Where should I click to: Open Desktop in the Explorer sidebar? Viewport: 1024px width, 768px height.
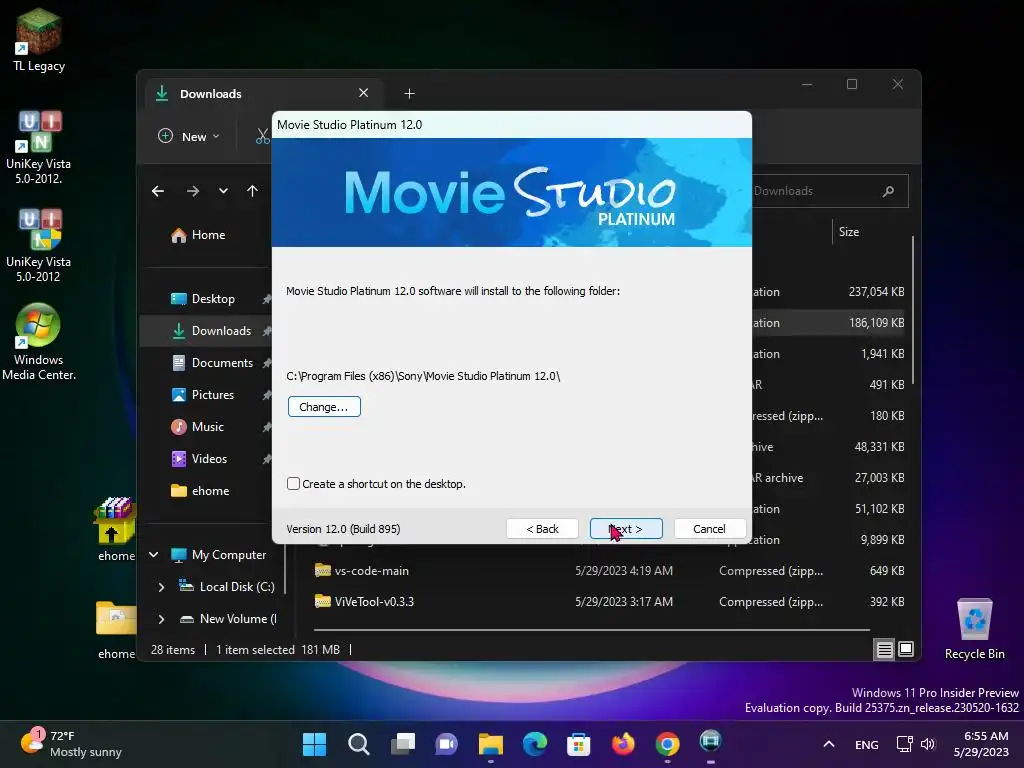(202, 299)
